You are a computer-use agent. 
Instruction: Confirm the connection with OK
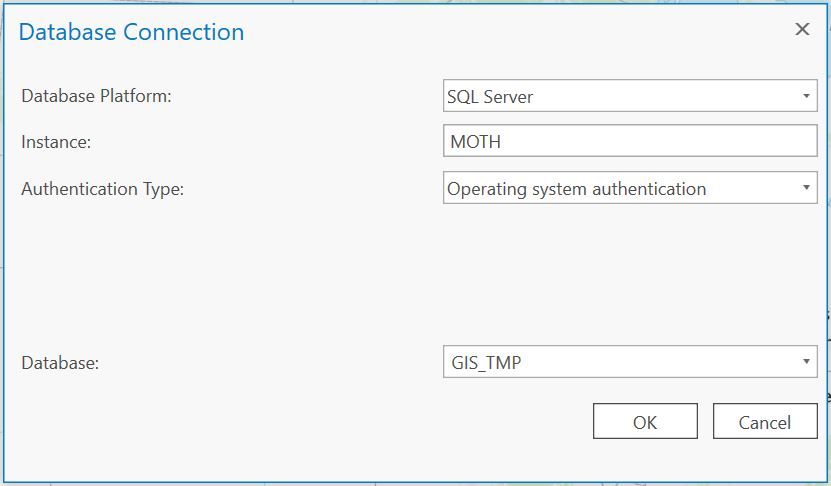(645, 422)
